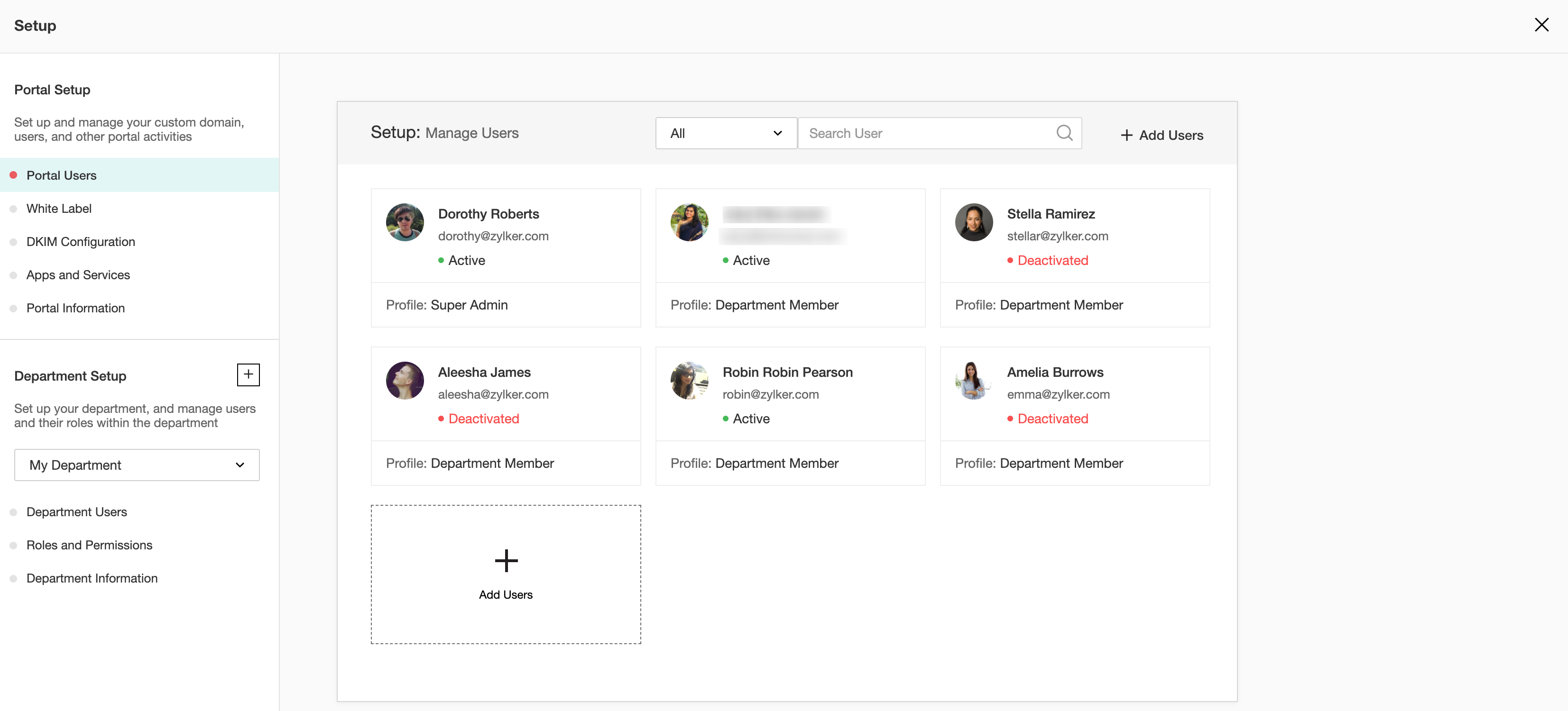
Task: Click the chevron on the All filter
Action: [x=777, y=133]
